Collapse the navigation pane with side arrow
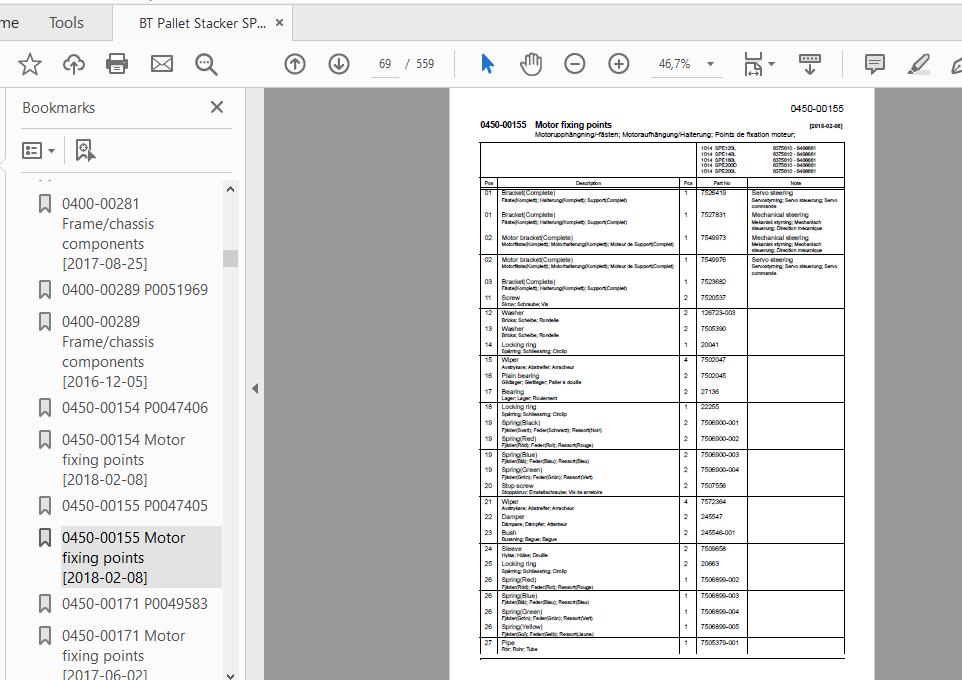This screenshot has height=680, width=962. (x=255, y=388)
